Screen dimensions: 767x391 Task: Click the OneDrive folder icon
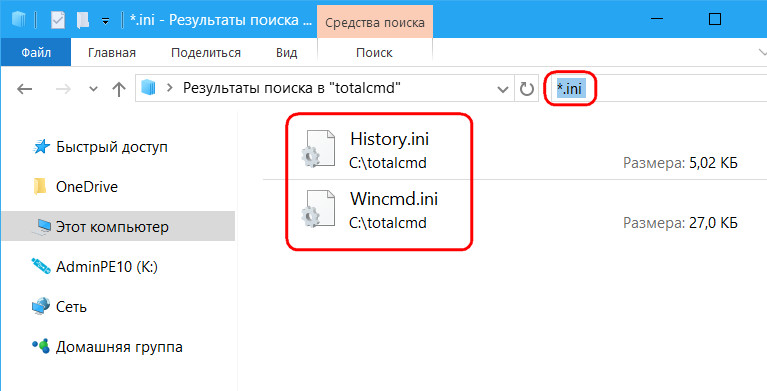pyautogui.click(x=40, y=186)
